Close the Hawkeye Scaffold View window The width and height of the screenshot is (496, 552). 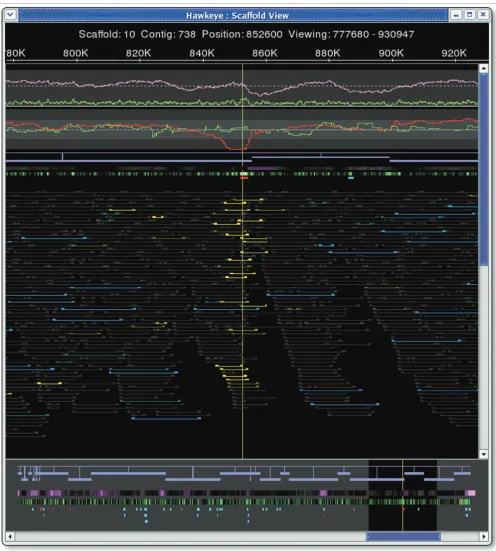[x=483, y=15]
